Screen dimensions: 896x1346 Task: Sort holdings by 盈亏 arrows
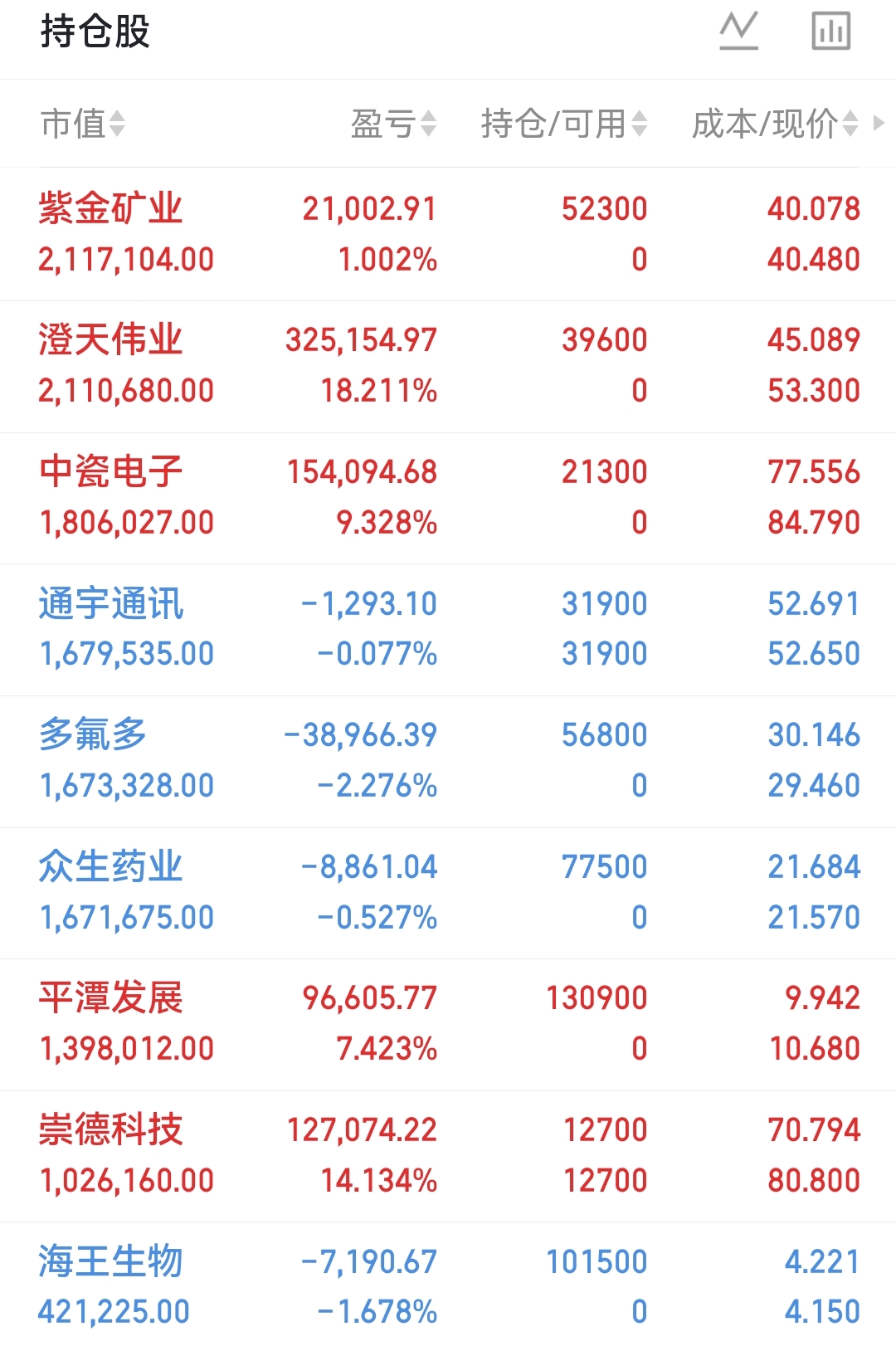(x=428, y=124)
